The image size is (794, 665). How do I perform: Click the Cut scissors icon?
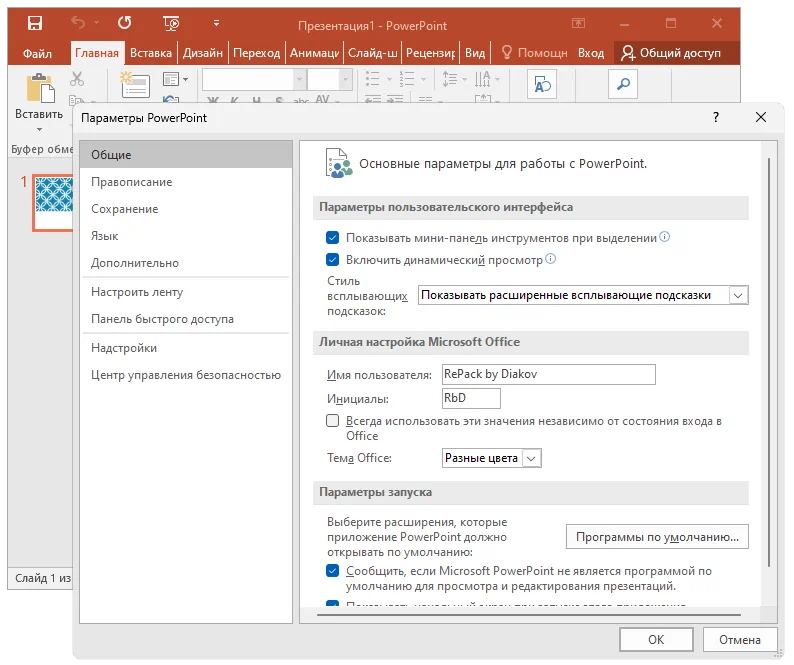(77, 79)
